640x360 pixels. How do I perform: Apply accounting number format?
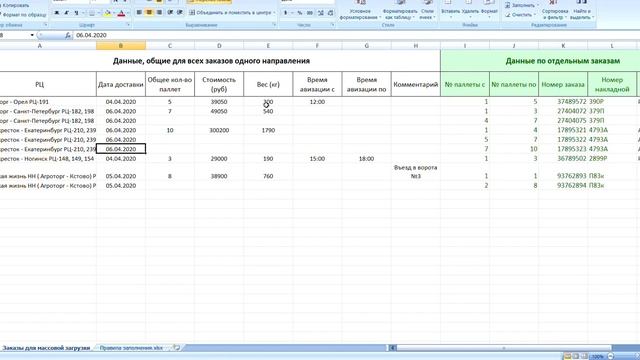pos(285,13)
